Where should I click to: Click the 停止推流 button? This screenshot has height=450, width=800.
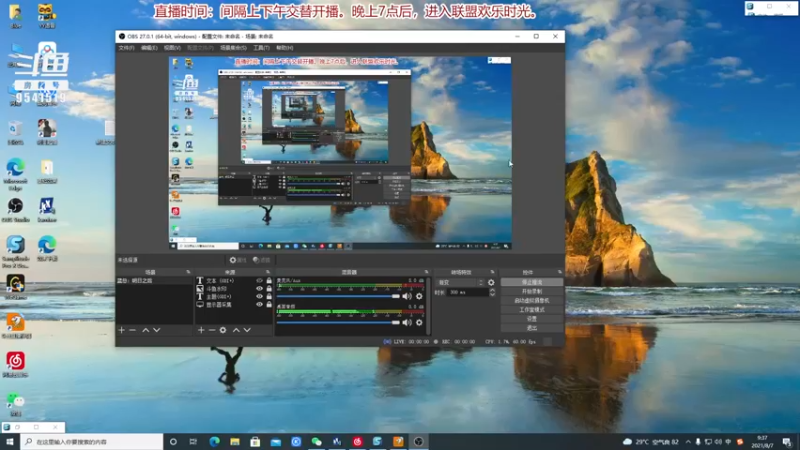532,282
